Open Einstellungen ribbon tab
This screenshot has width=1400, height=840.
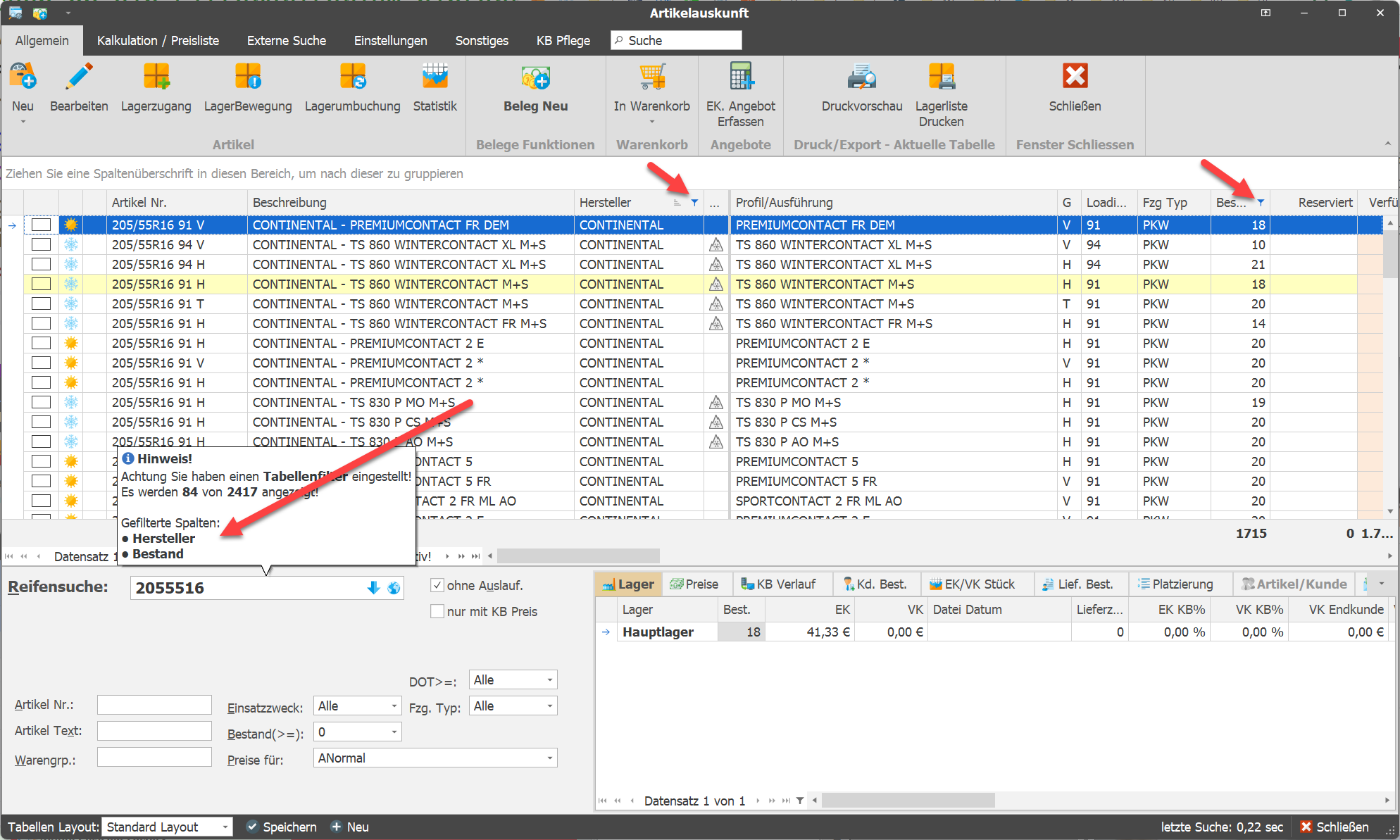(x=391, y=41)
